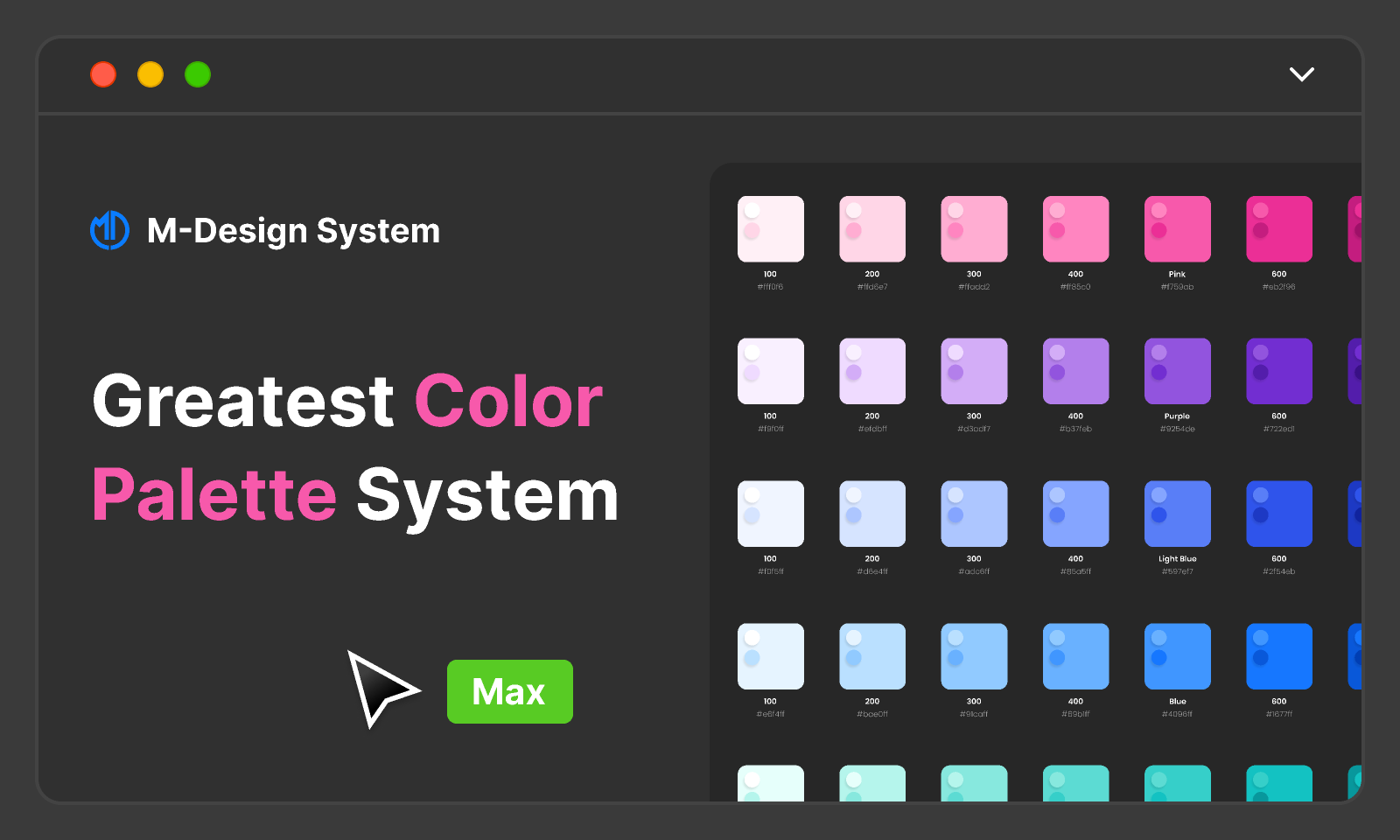This screenshot has width=1400, height=840.
Task: Select the base Purple swatch #9254de
Action: [x=1177, y=370]
